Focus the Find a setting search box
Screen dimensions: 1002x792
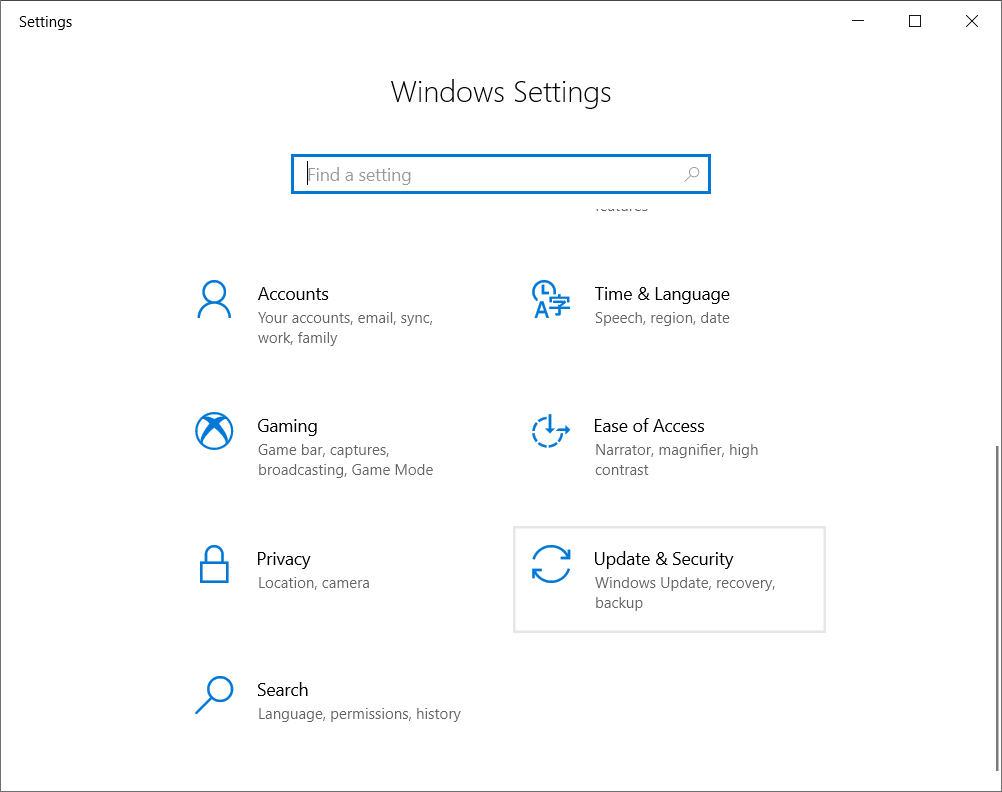point(500,174)
